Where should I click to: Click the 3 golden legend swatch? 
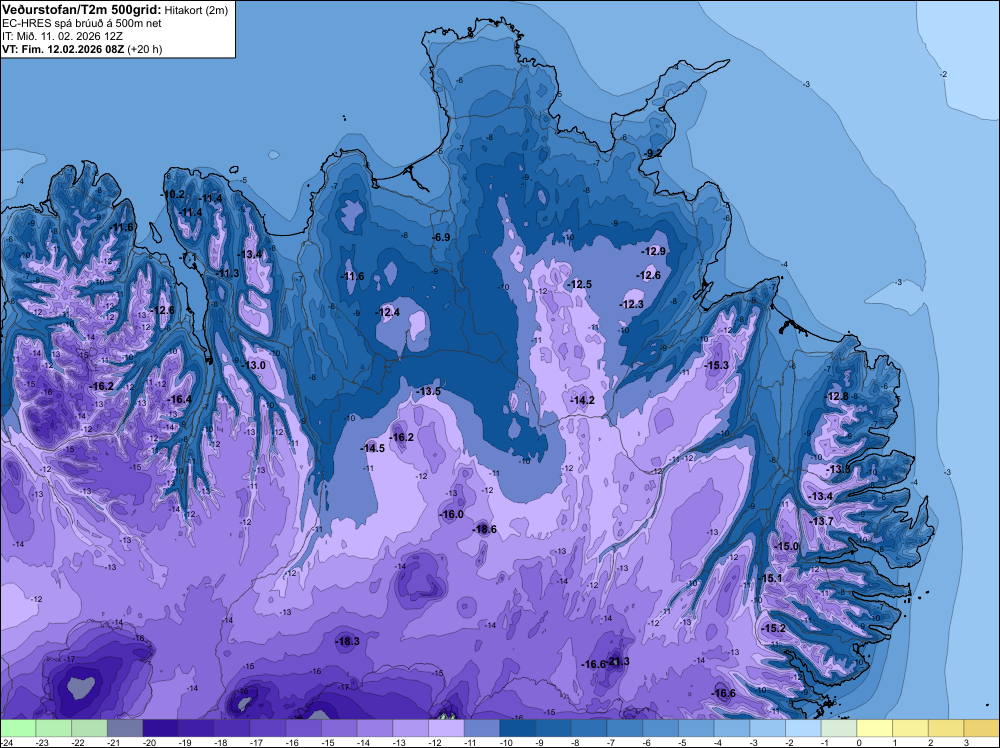pyautogui.click(x=982, y=728)
